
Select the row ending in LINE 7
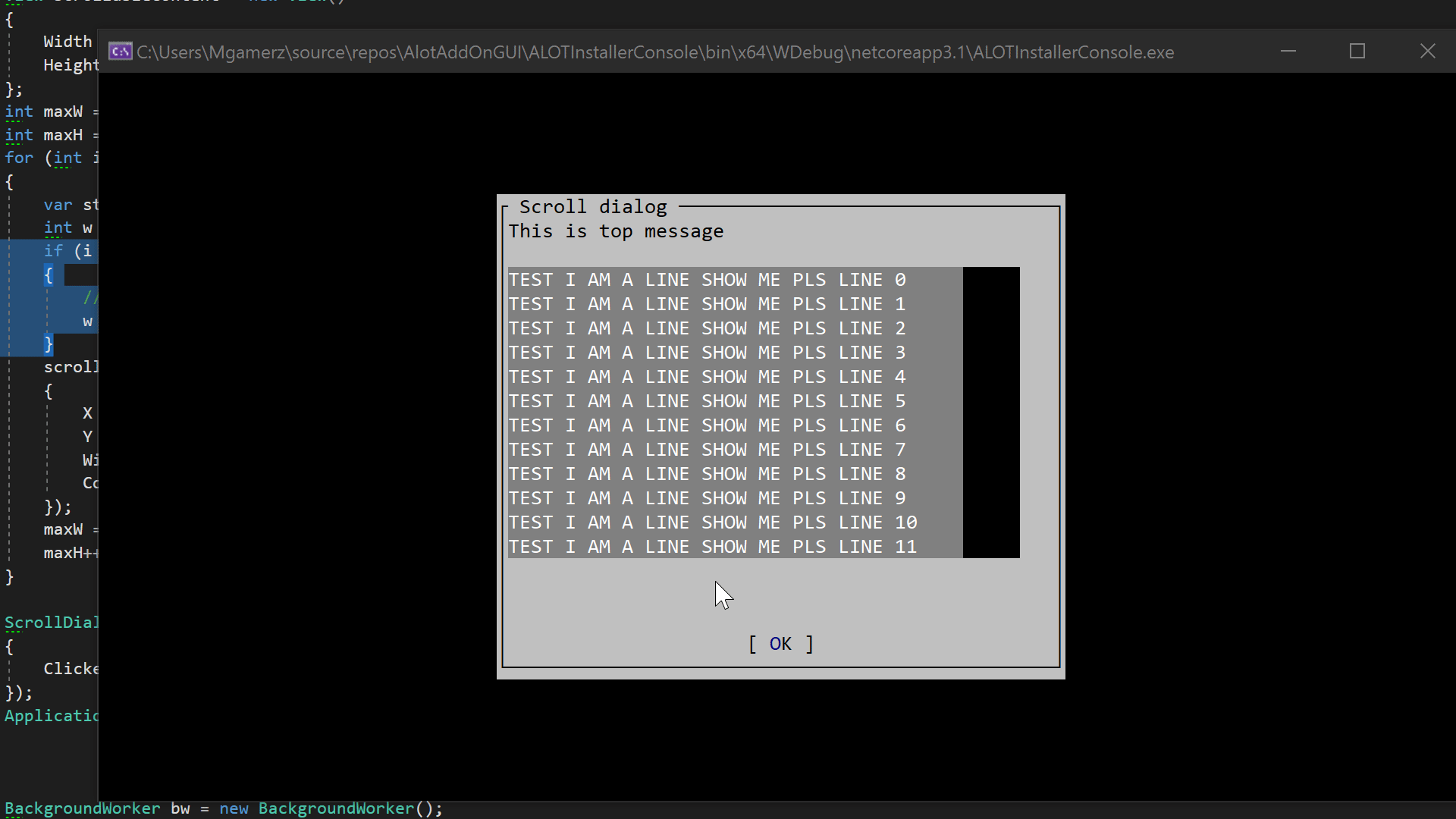click(735, 450)
